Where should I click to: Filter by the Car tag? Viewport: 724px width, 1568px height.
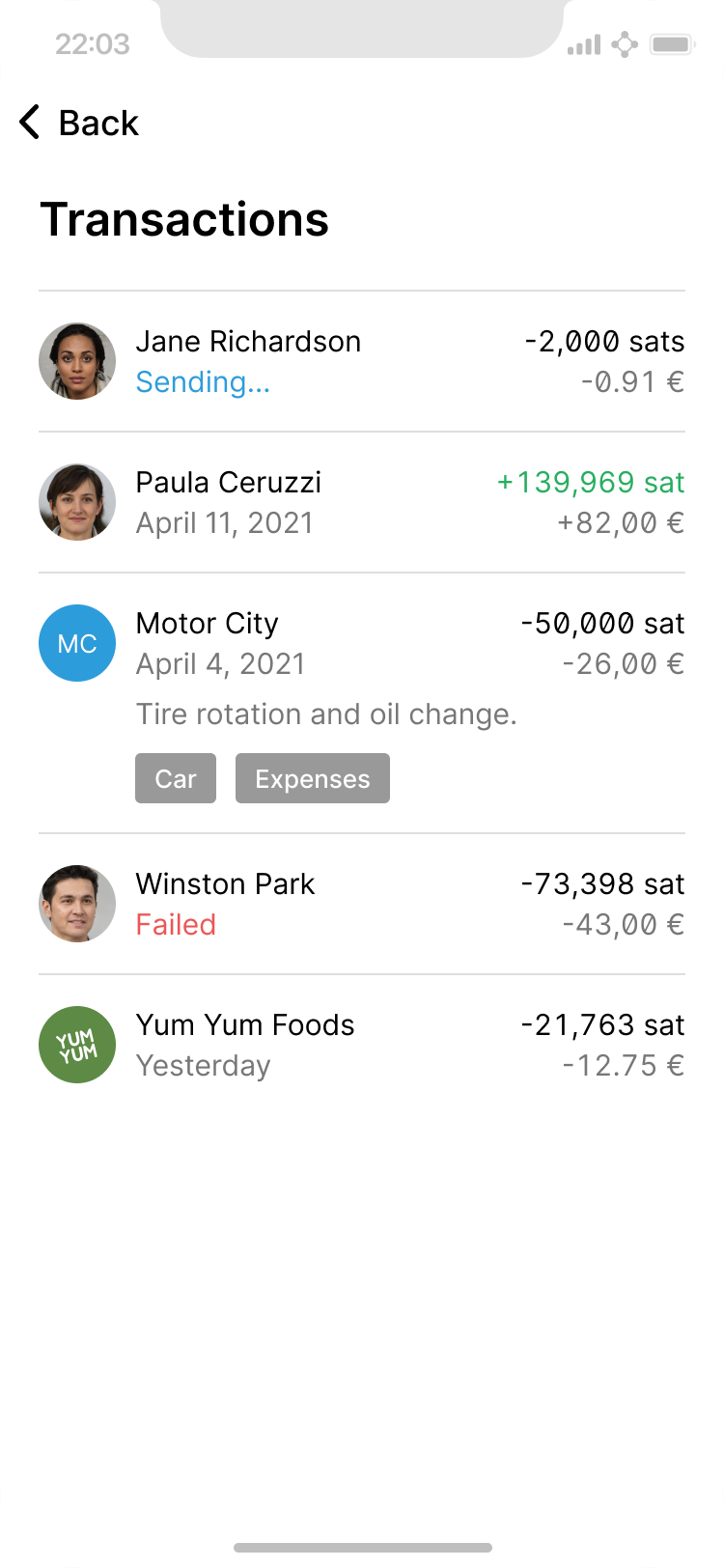click(x=176, y=779)
